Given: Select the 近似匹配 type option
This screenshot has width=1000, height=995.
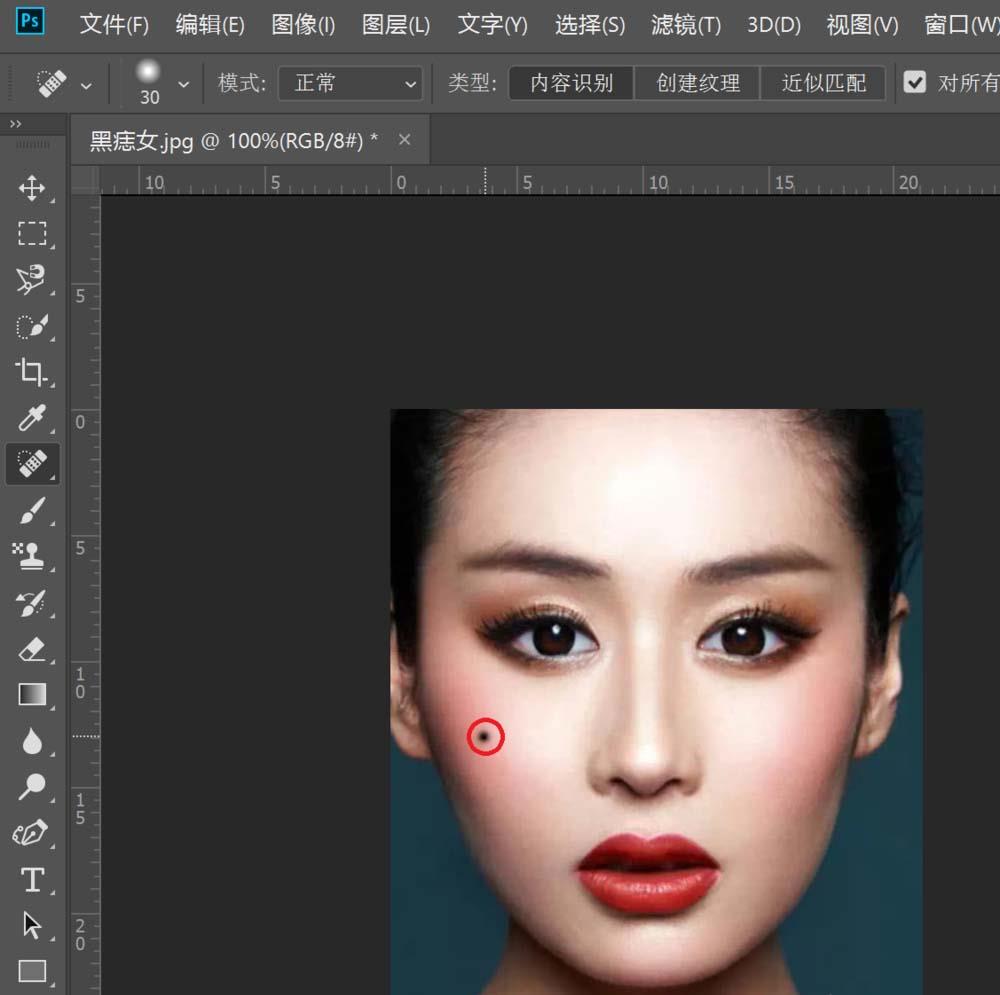Looking at the screenshot, I should [x=823, y=83].
